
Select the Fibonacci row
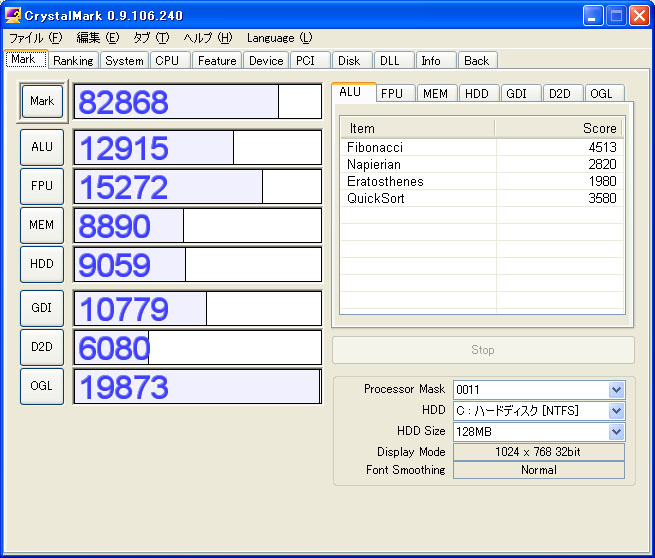(x=482, y=147)
